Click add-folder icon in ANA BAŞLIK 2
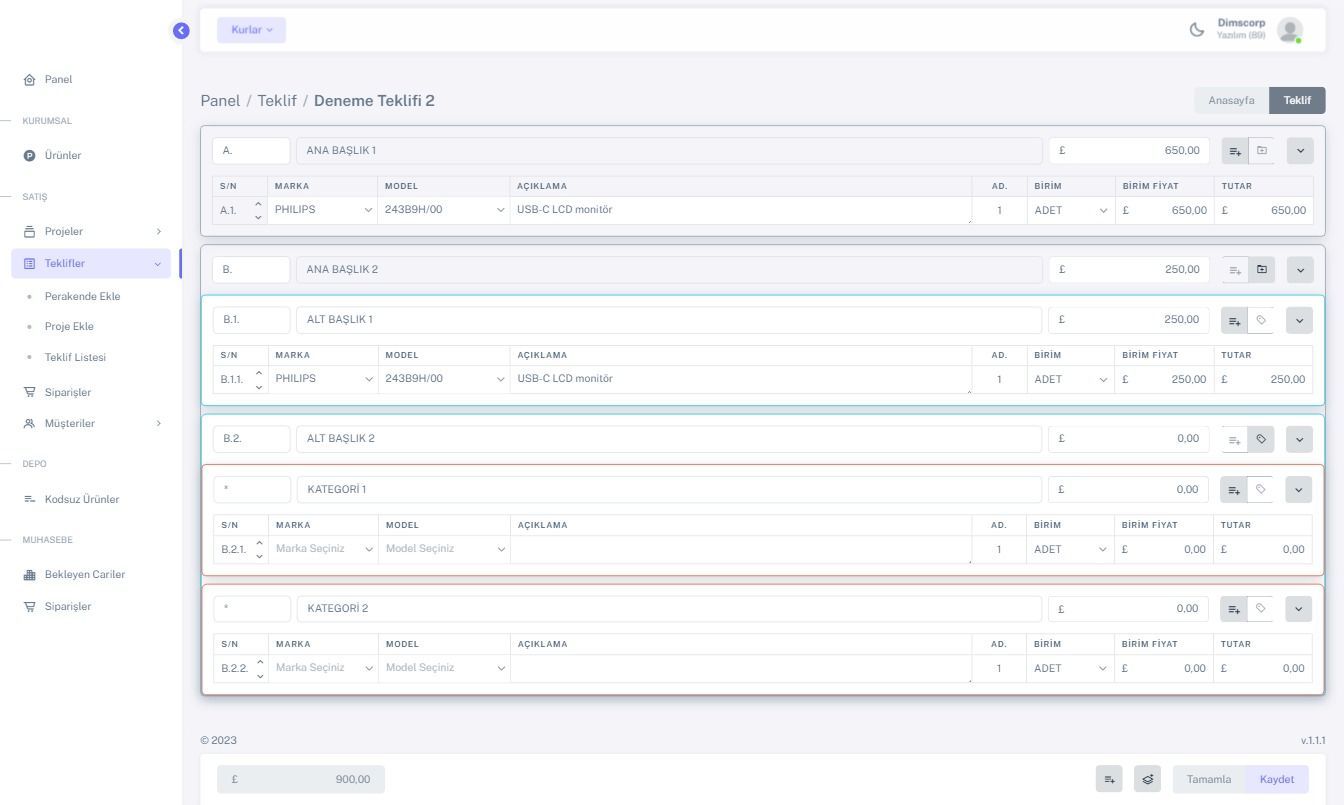This screenshot has height=805, width=1344. (1261, 270)
